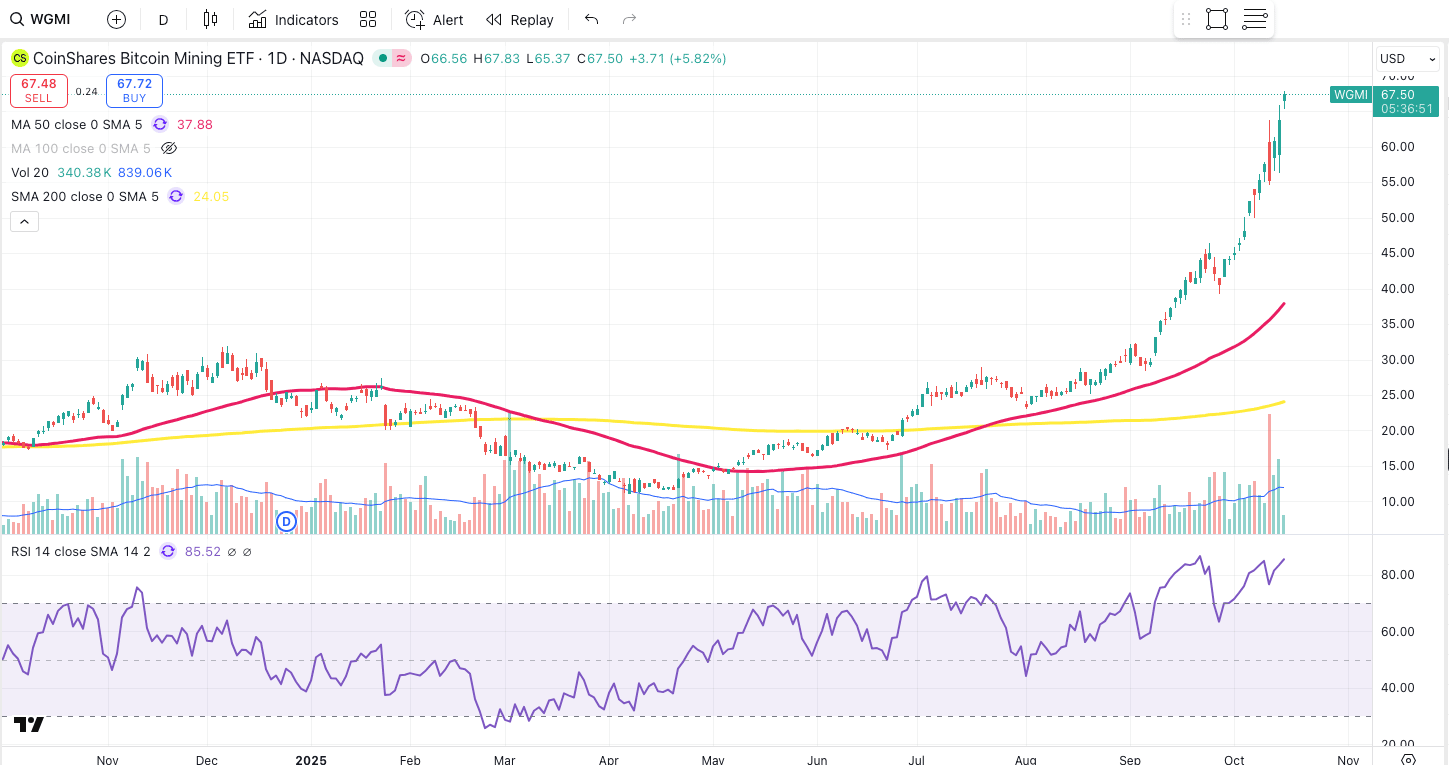Click the TradingView logo
The width and height of the screenshot is (1449, 765).
tap(29, 724)
